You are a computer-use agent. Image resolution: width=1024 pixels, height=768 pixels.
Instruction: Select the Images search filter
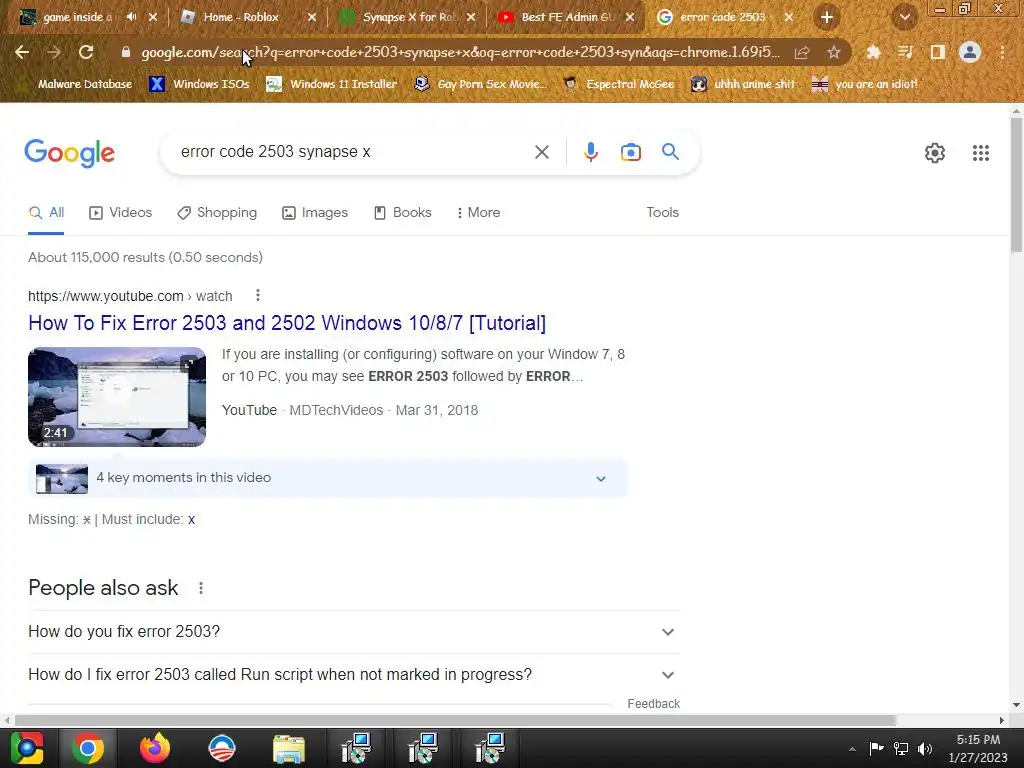315,213
